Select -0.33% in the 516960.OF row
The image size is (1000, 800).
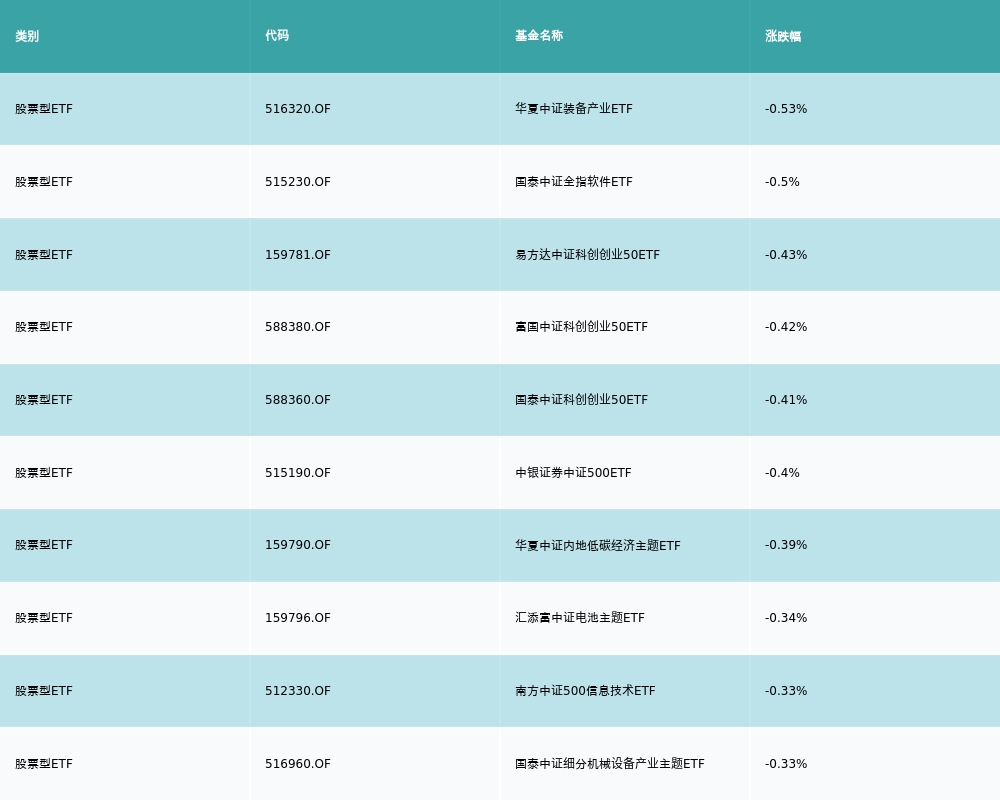[x=786, y=764]
